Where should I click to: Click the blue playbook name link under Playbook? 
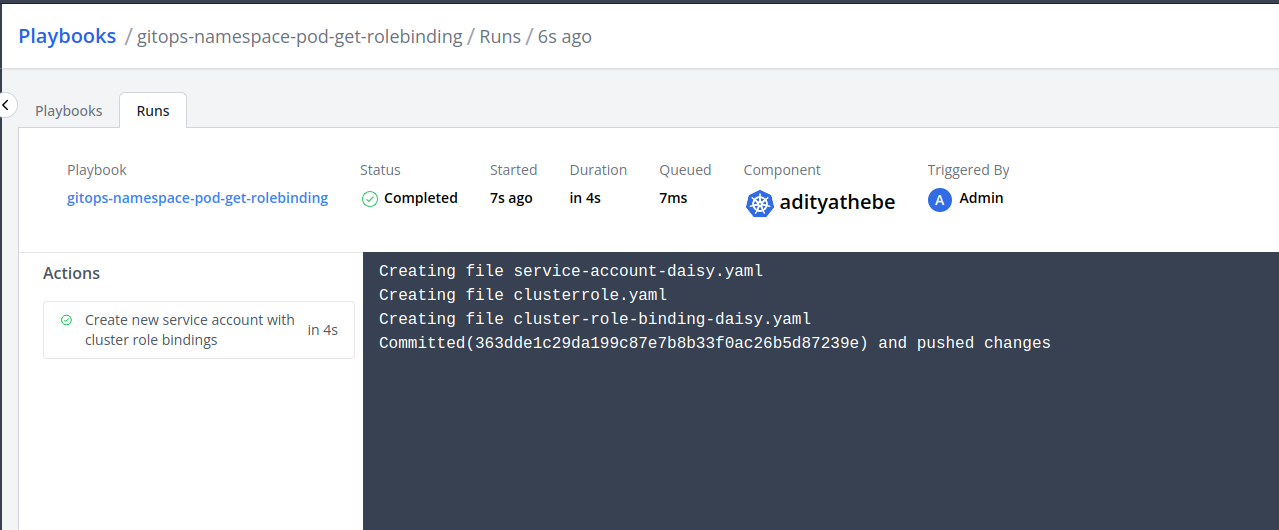[x=197, y=198]
